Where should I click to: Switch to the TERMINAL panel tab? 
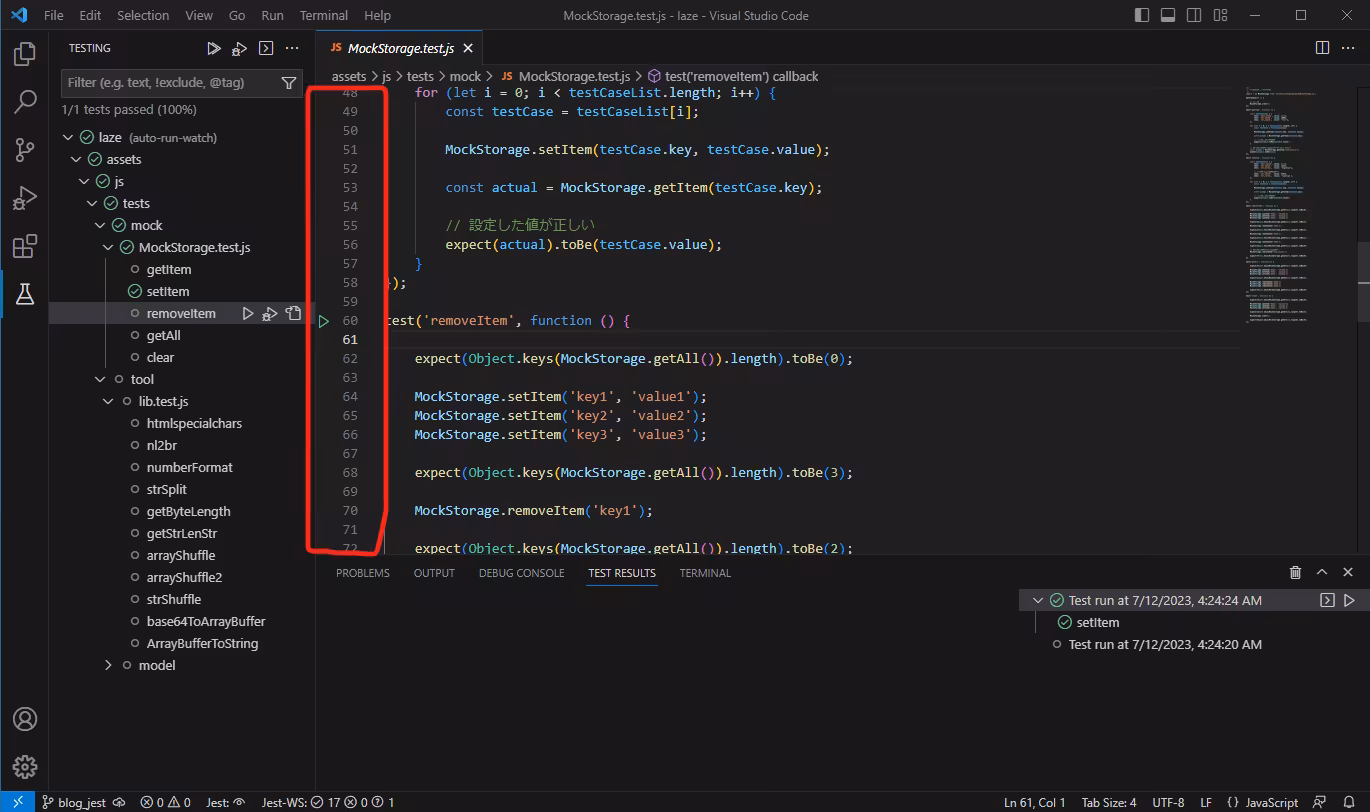pyautogui.click(x=705, y=573)
